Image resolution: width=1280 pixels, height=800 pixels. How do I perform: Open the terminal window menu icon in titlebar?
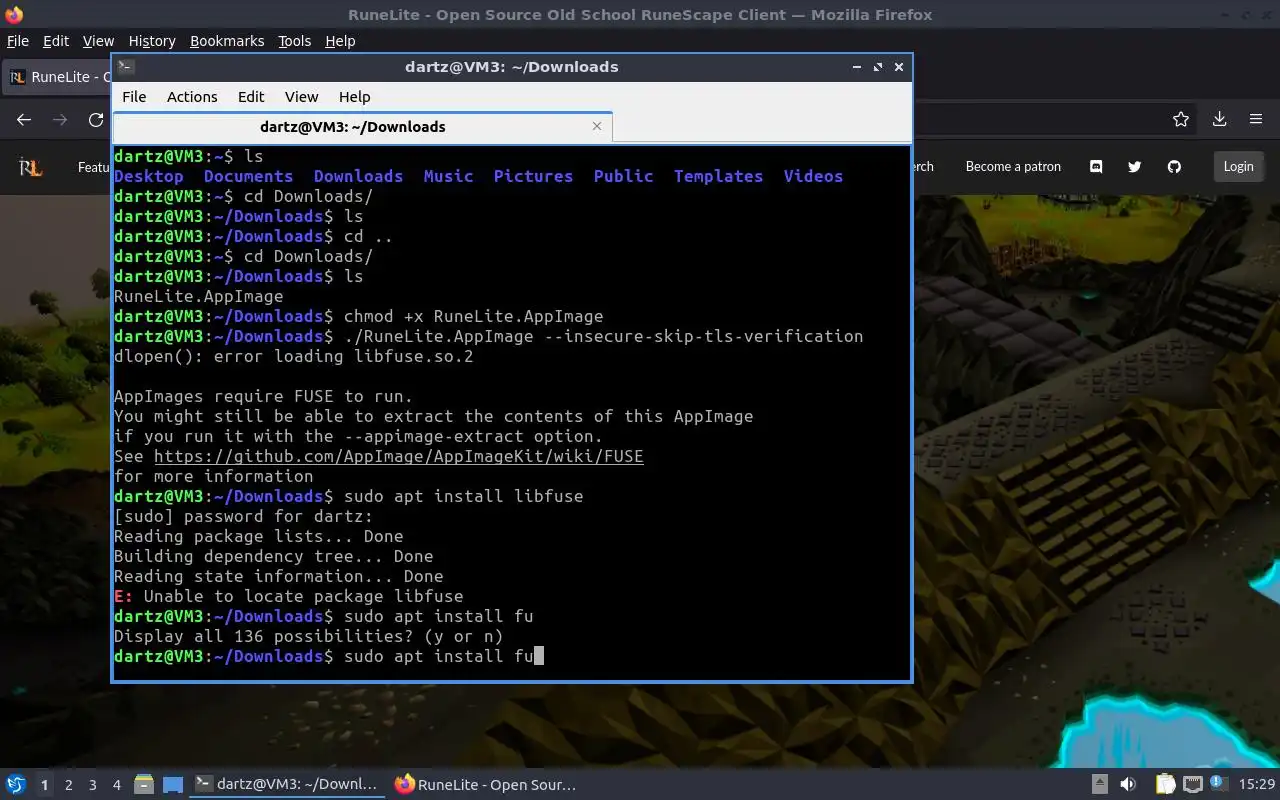[125, 67]
